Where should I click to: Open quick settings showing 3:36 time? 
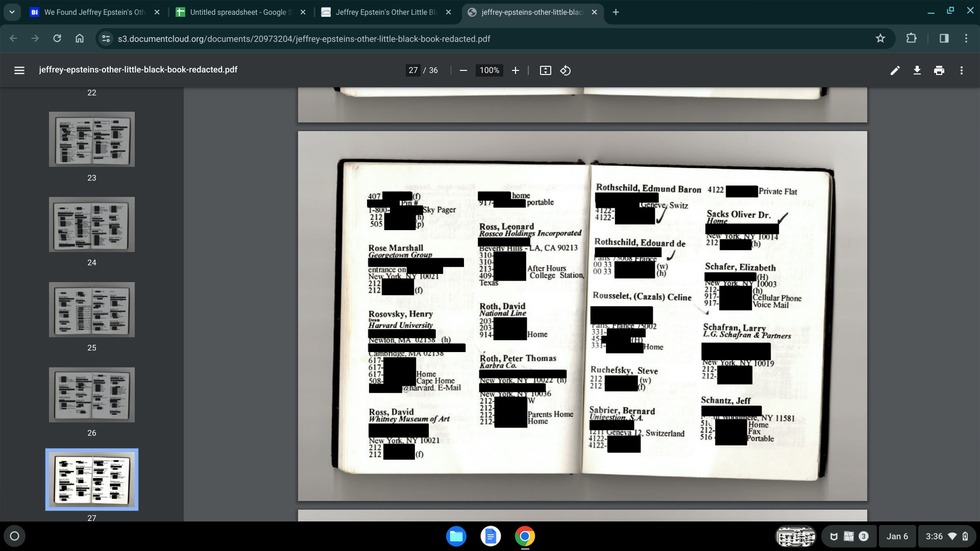(946, 536)
